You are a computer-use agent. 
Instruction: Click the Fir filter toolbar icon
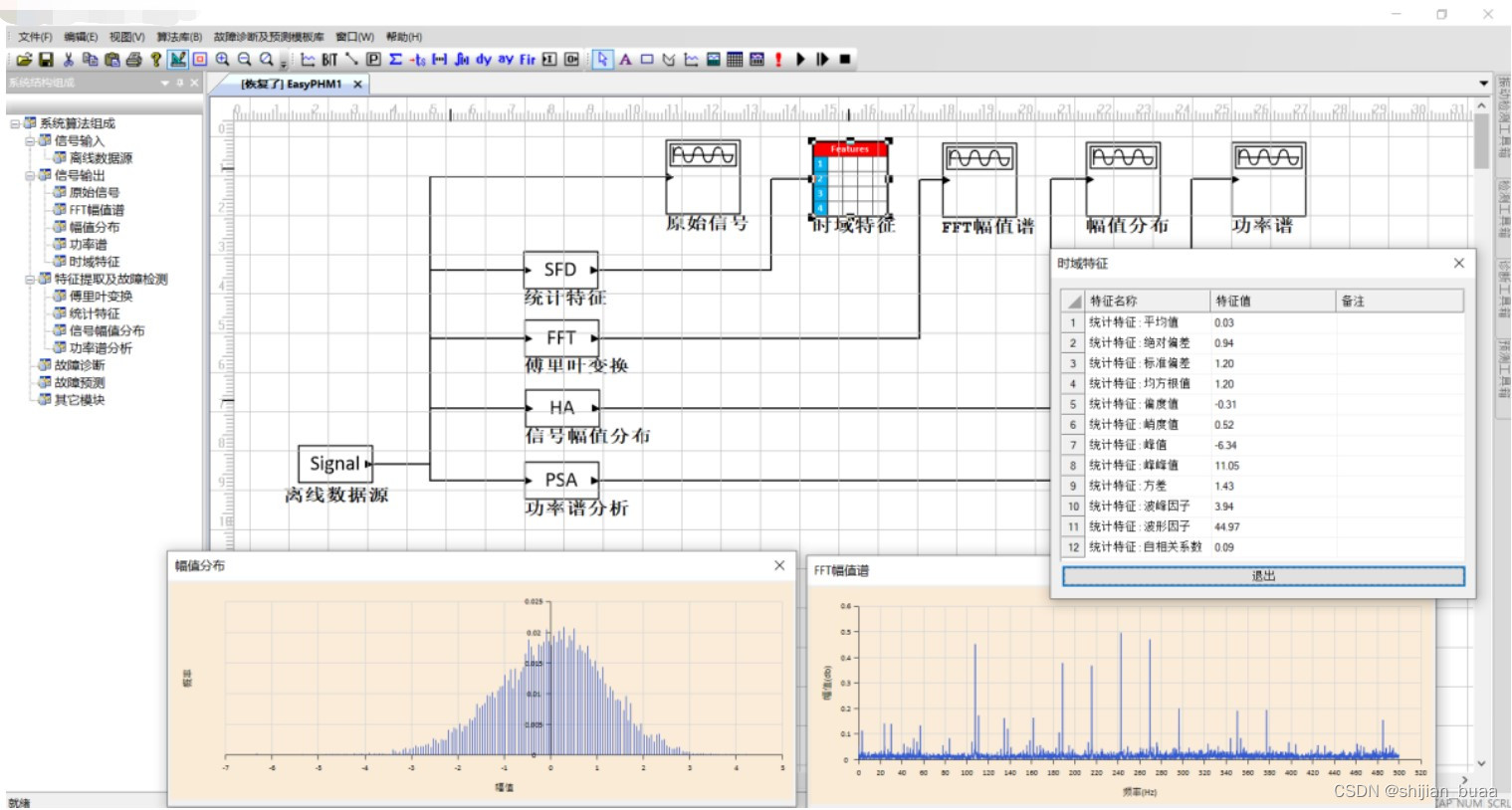[527, 59]
